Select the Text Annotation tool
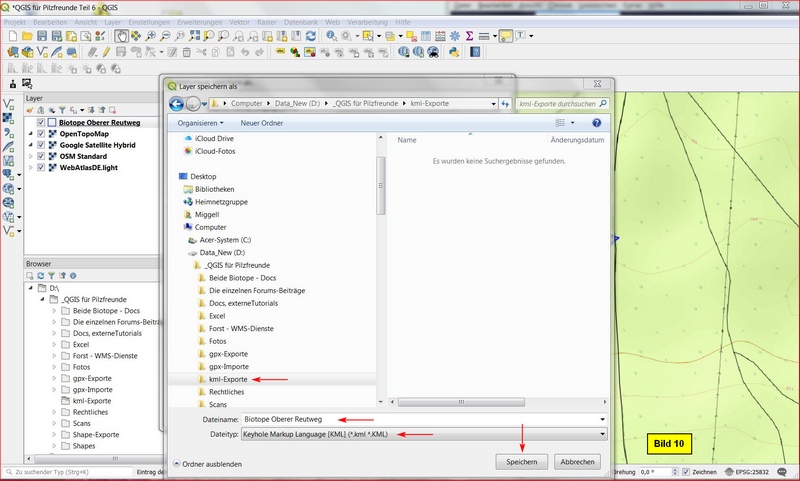Image resolution: width=800 pixels, height=481 pixels. tap(520, 35)
